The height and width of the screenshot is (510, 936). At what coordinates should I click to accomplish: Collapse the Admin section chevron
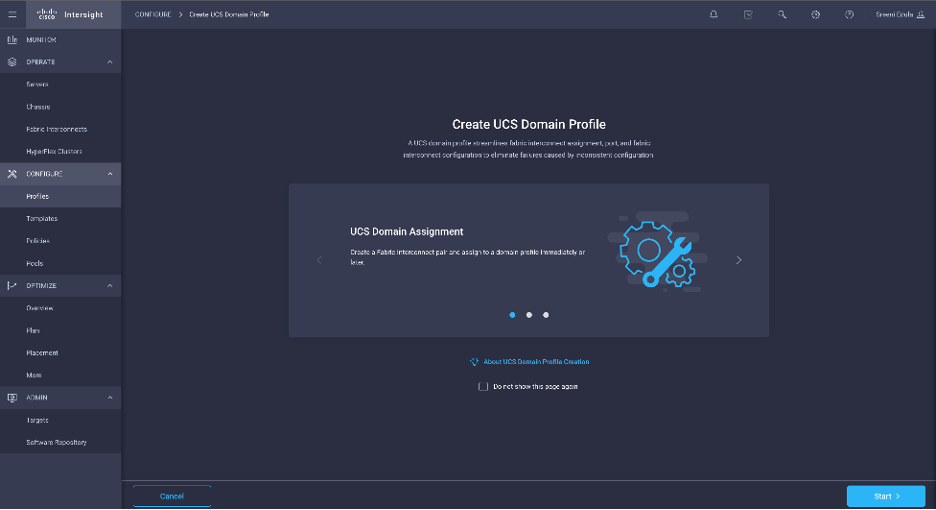[x=110, y=398]
